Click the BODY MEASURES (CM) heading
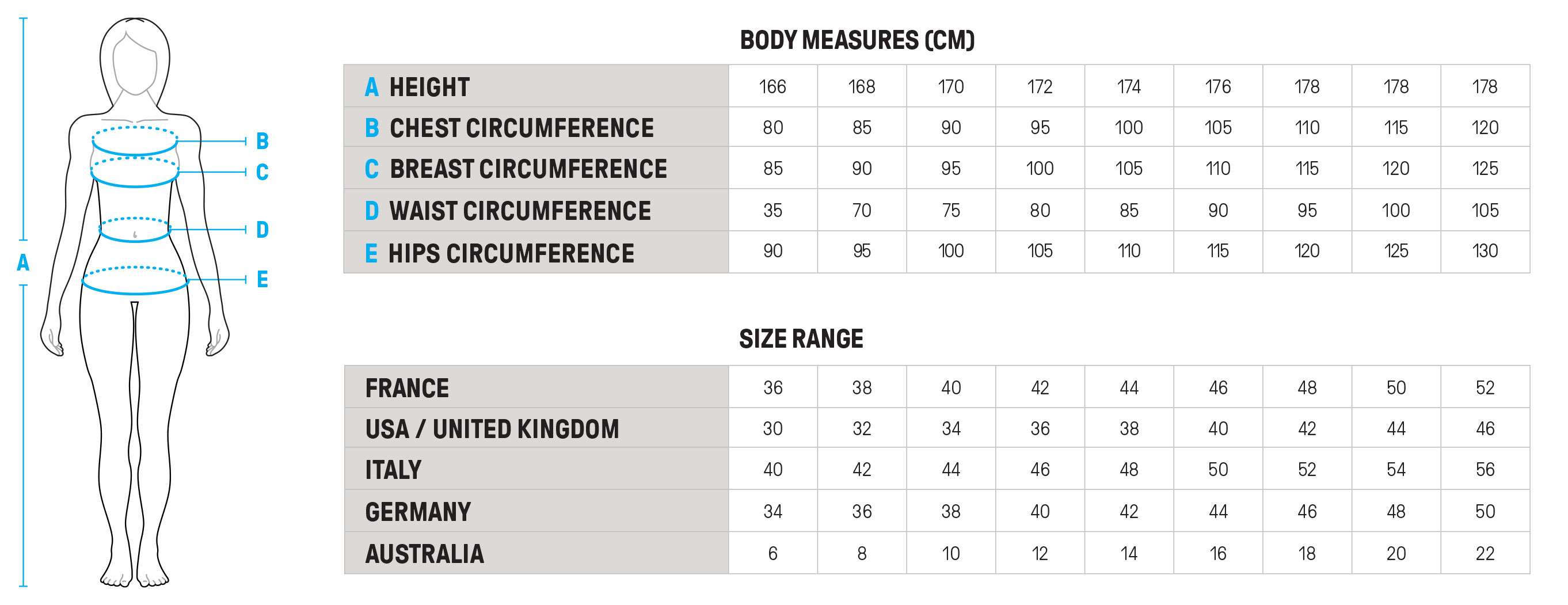The height and width of the screenshot is (605, 1568). 857,40
